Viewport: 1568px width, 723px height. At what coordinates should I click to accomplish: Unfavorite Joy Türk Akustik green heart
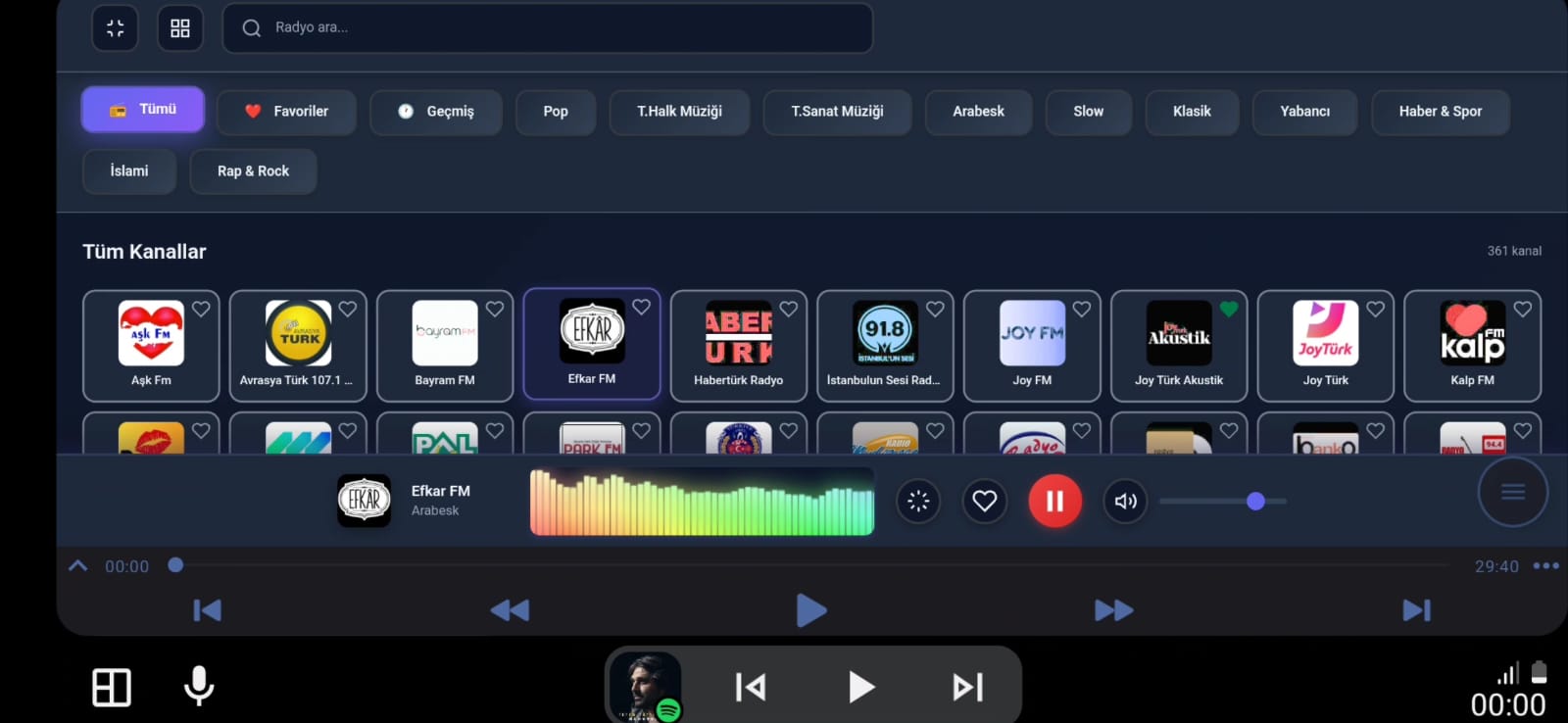(1229, 309)
